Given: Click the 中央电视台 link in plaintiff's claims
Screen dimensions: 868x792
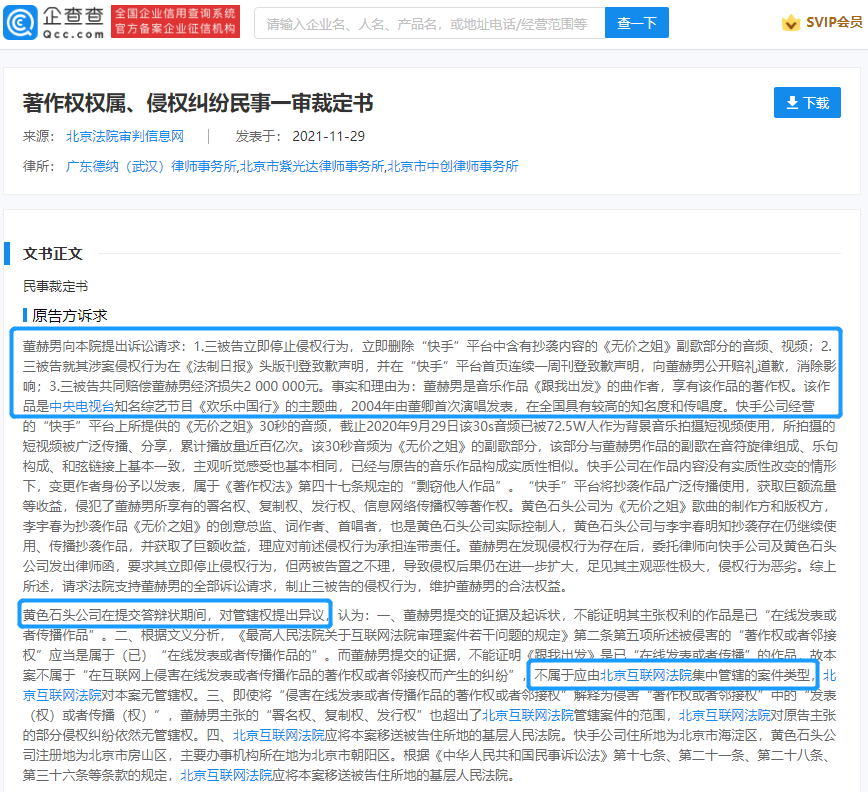Looking at the screenshot, I should 81,406.
